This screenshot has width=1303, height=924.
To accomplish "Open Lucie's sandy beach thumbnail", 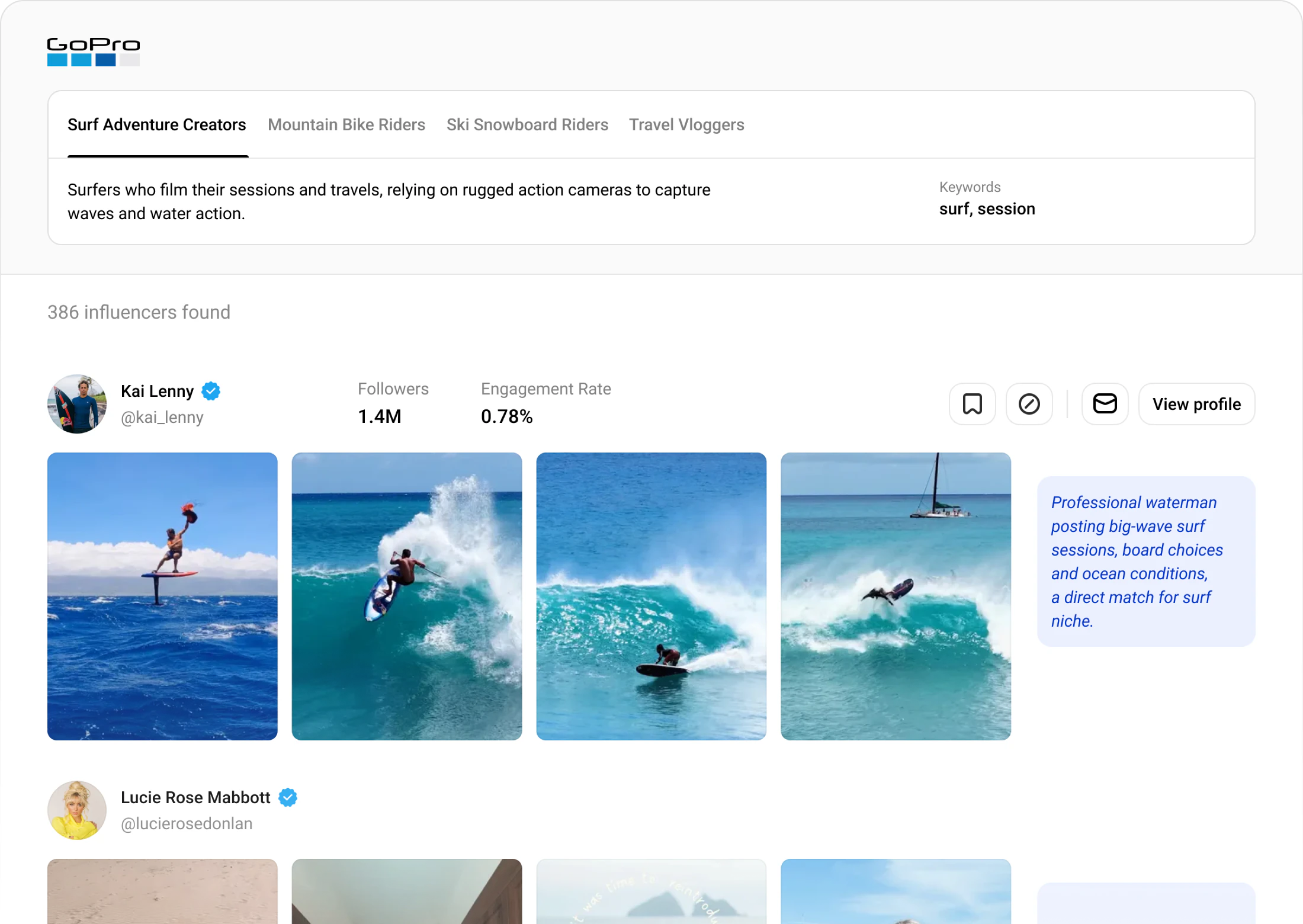I will click(162, 891).
